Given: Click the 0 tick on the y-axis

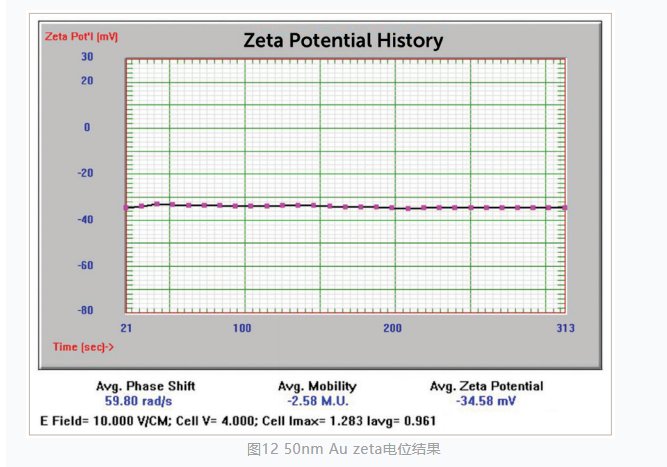Looking at the screenshot, I should coord(87,127).
